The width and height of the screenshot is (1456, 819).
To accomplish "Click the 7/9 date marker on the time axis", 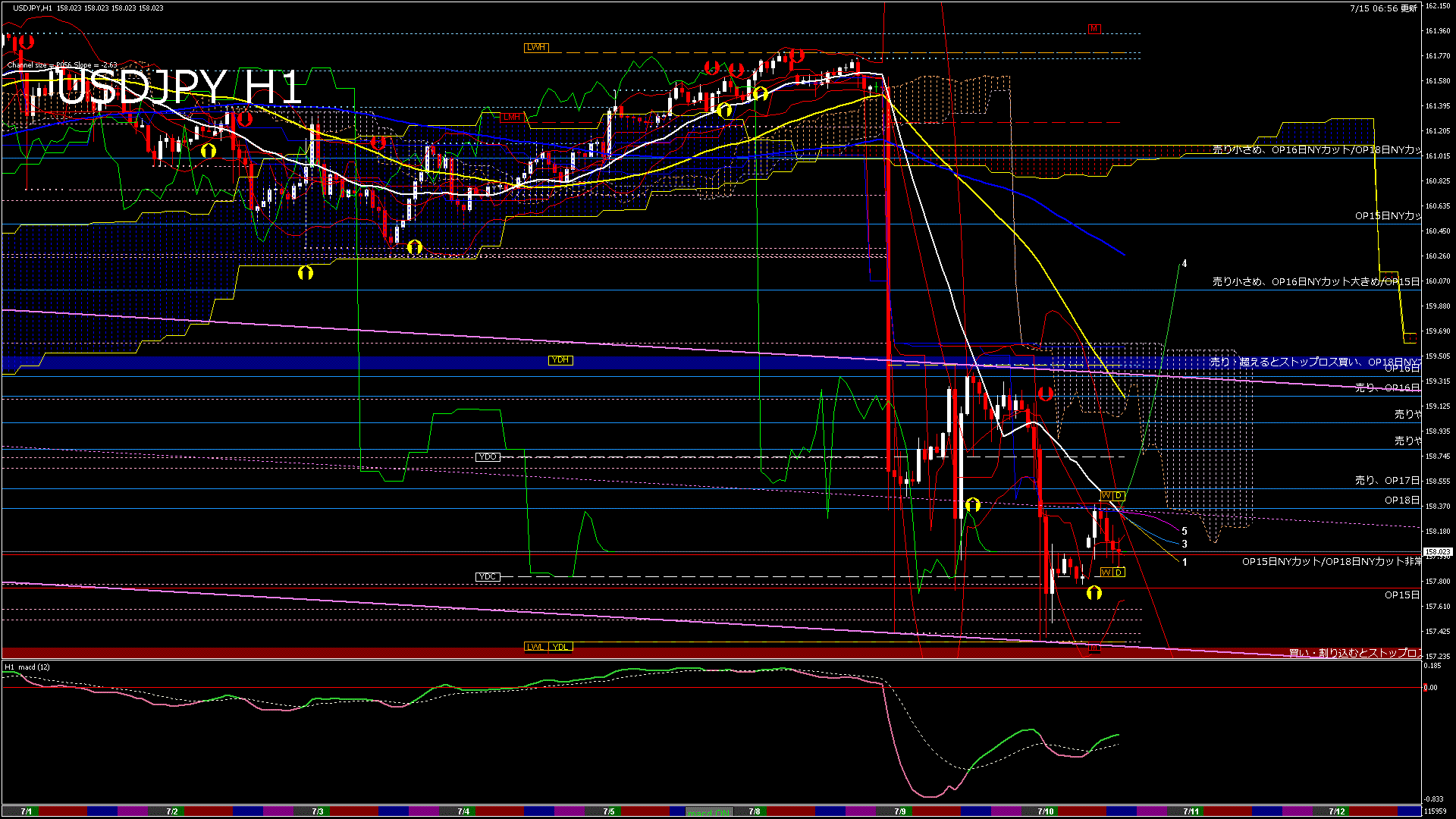I will tap(900, 811).
